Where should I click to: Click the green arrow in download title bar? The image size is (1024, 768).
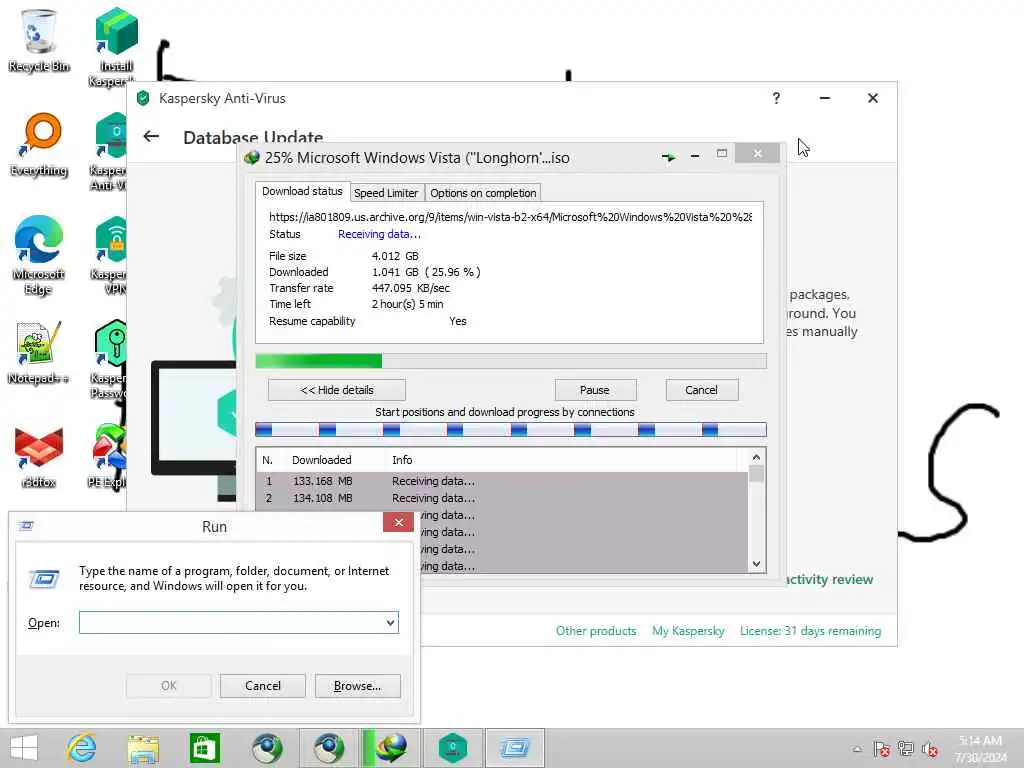coord(668,157)
